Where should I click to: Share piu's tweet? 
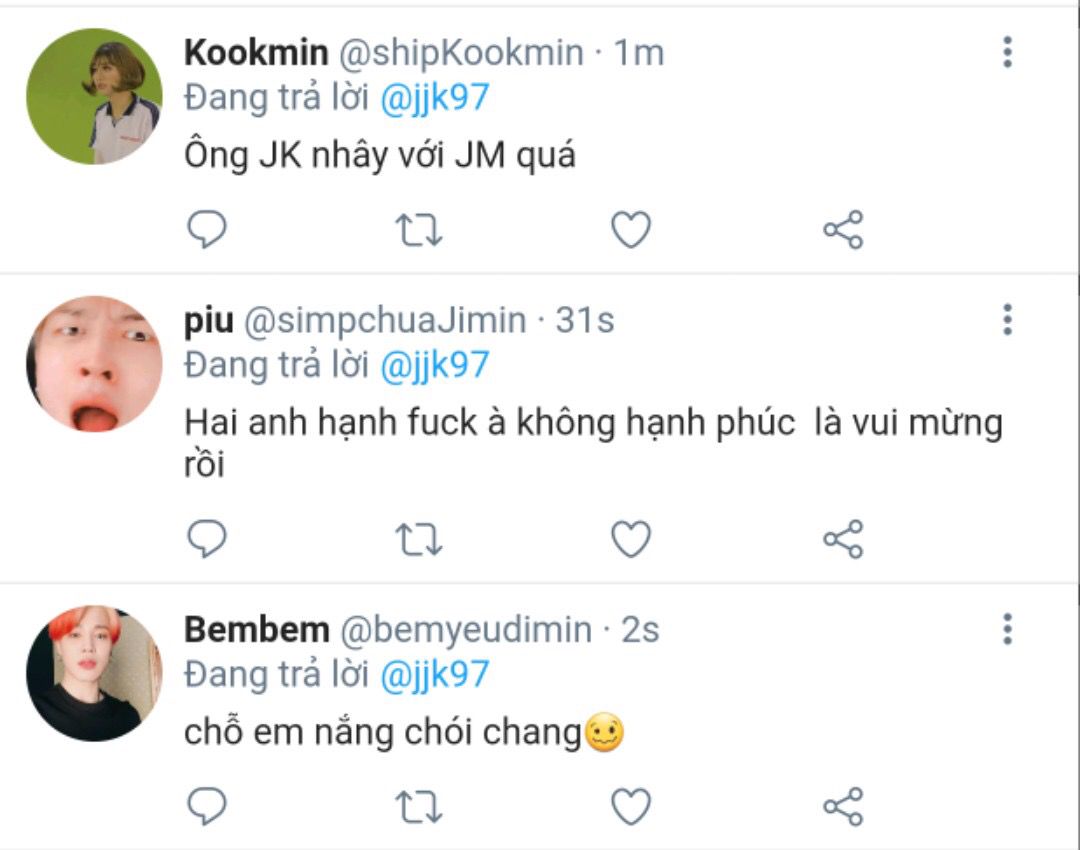click(x=843, y=540)
